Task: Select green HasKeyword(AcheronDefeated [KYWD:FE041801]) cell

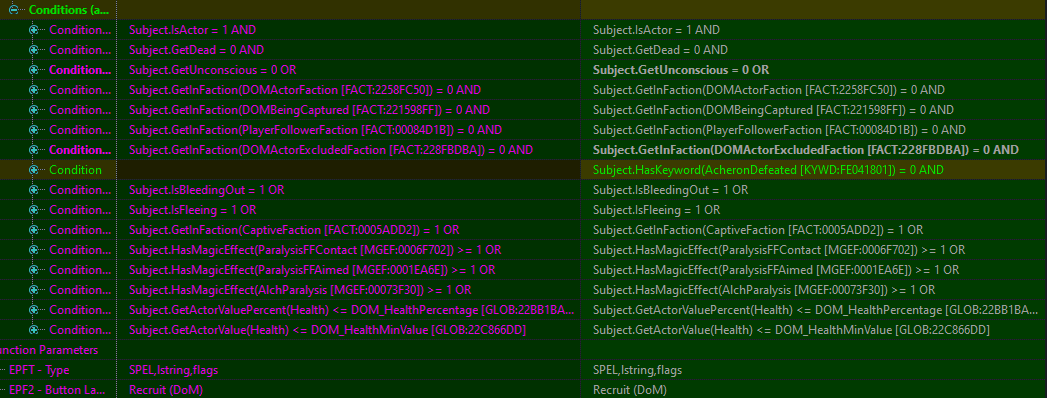Action: [x=768, y=170]
